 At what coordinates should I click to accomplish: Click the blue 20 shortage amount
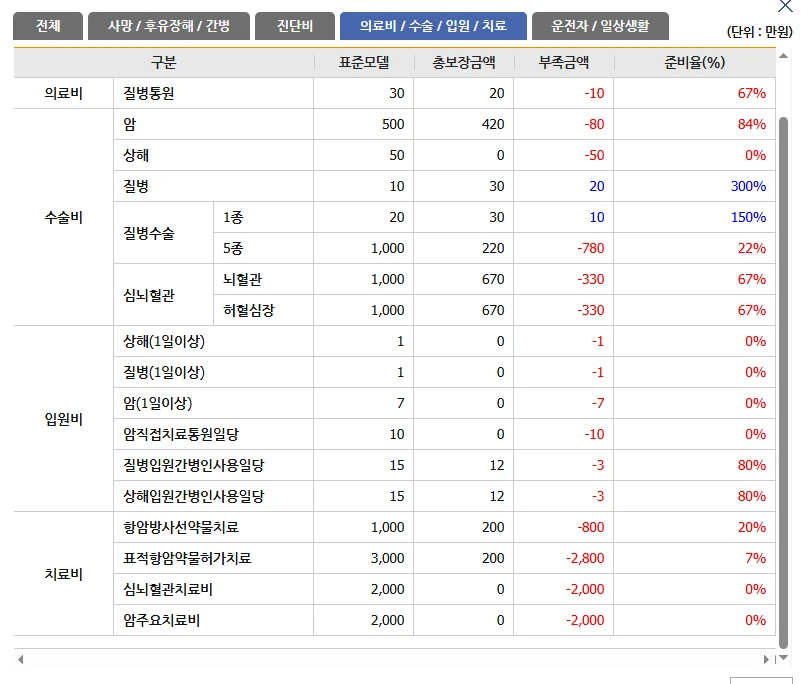(x=597, y=186)
